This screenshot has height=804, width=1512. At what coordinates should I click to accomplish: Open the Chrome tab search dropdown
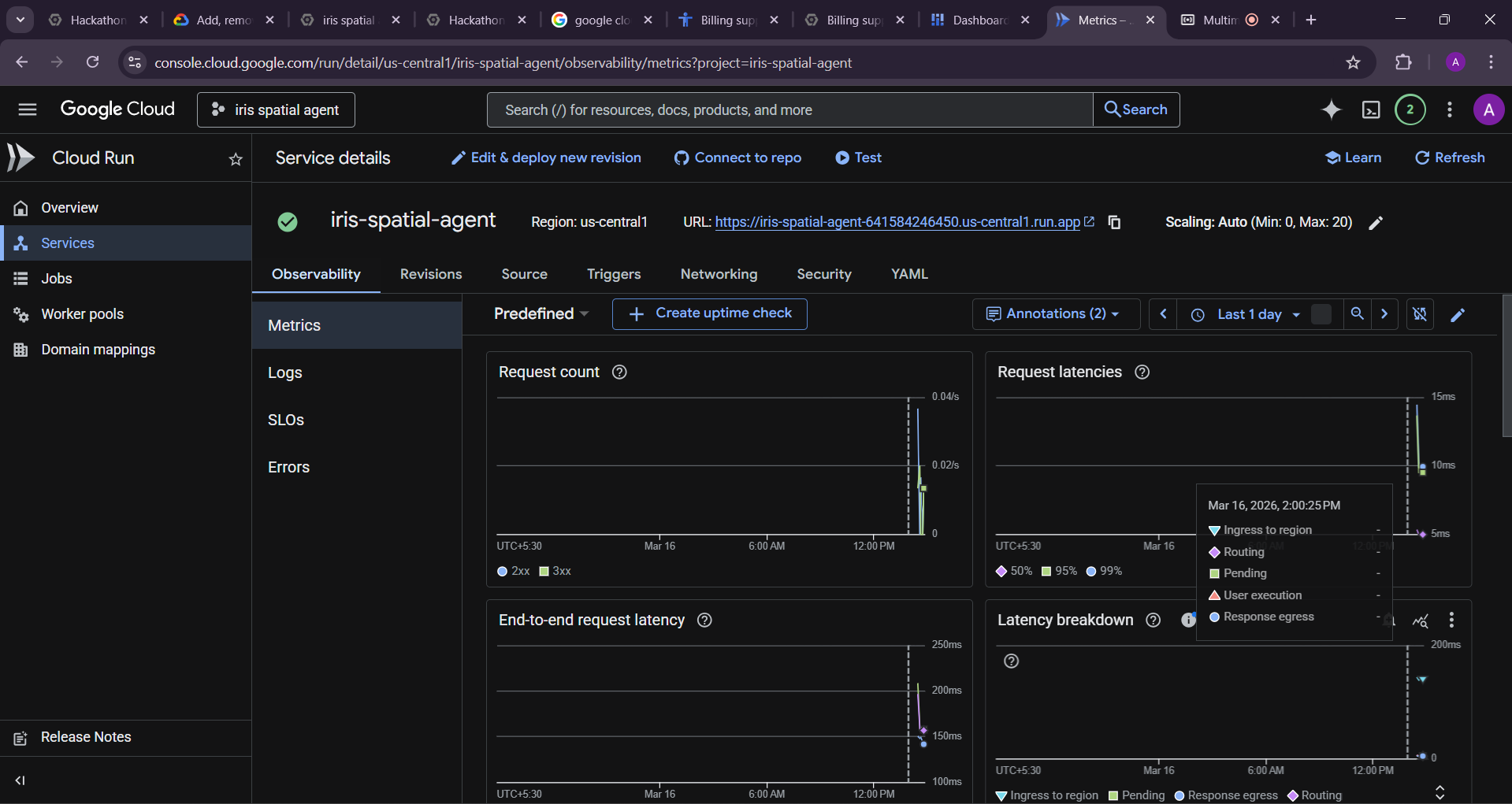click(x=20, y=20)
